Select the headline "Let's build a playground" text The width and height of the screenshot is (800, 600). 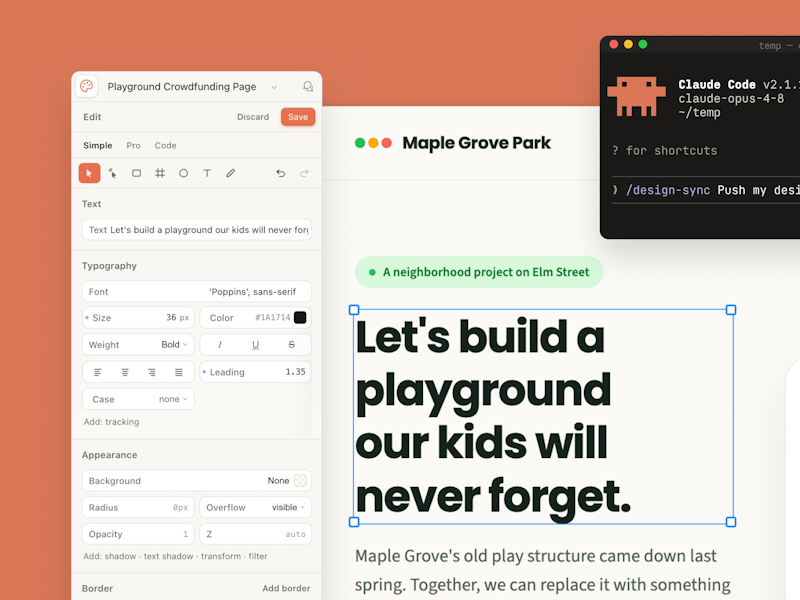click(493, 416)
